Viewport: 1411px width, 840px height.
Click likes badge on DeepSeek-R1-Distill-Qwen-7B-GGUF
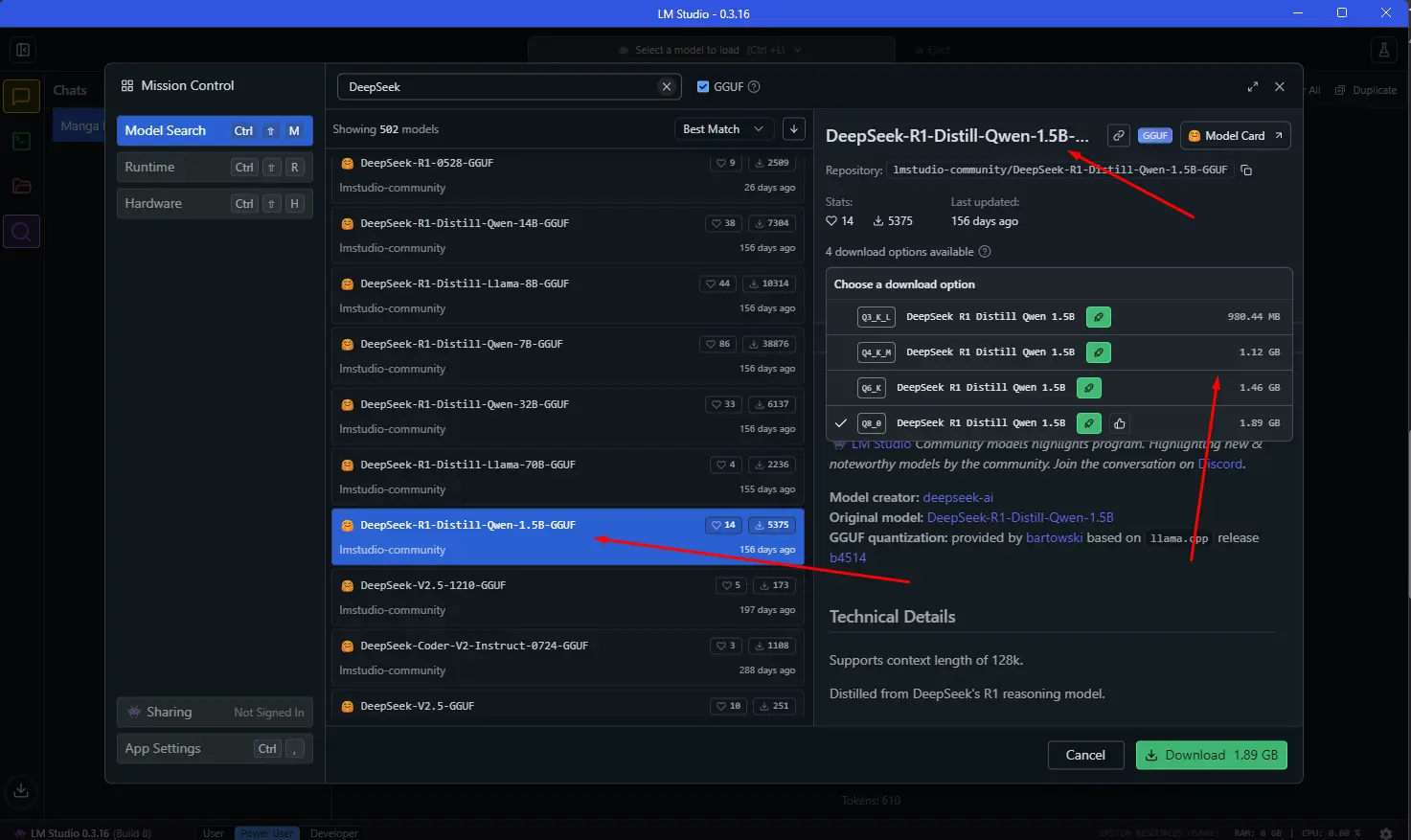coord(718,344)
